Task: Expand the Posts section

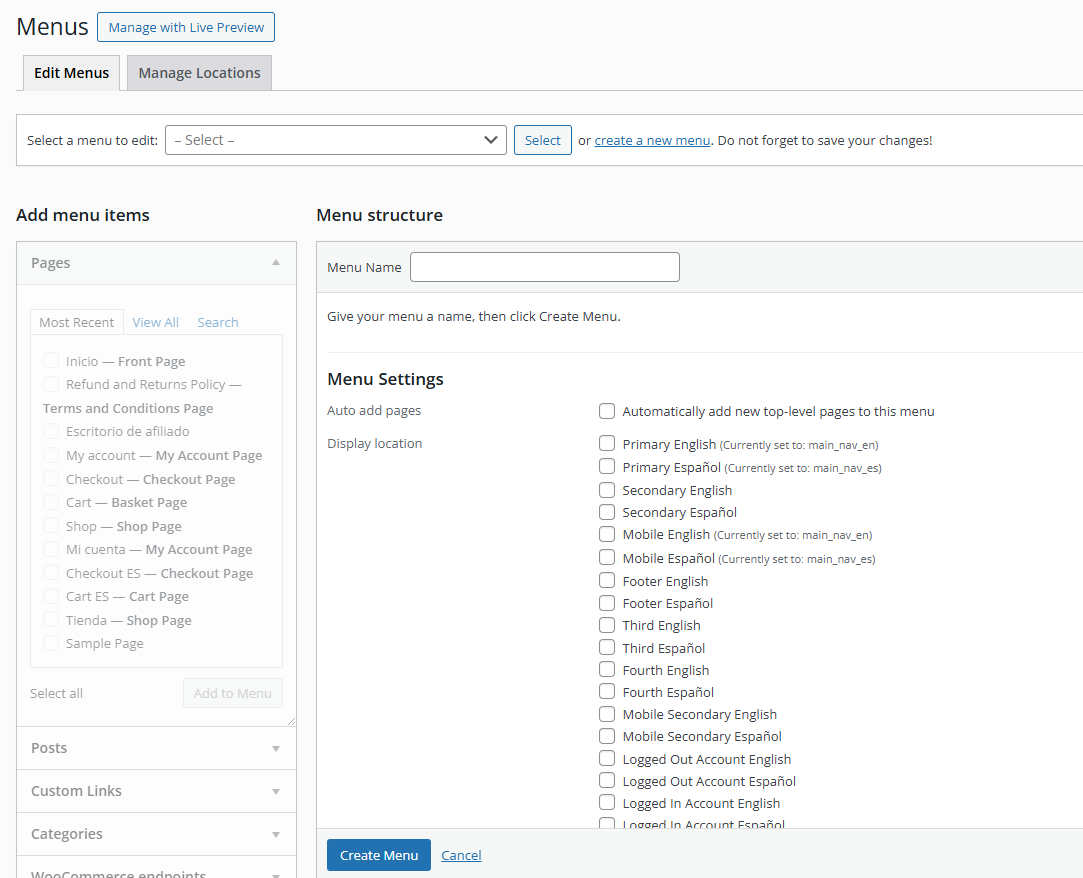Action: click(276, 748)
